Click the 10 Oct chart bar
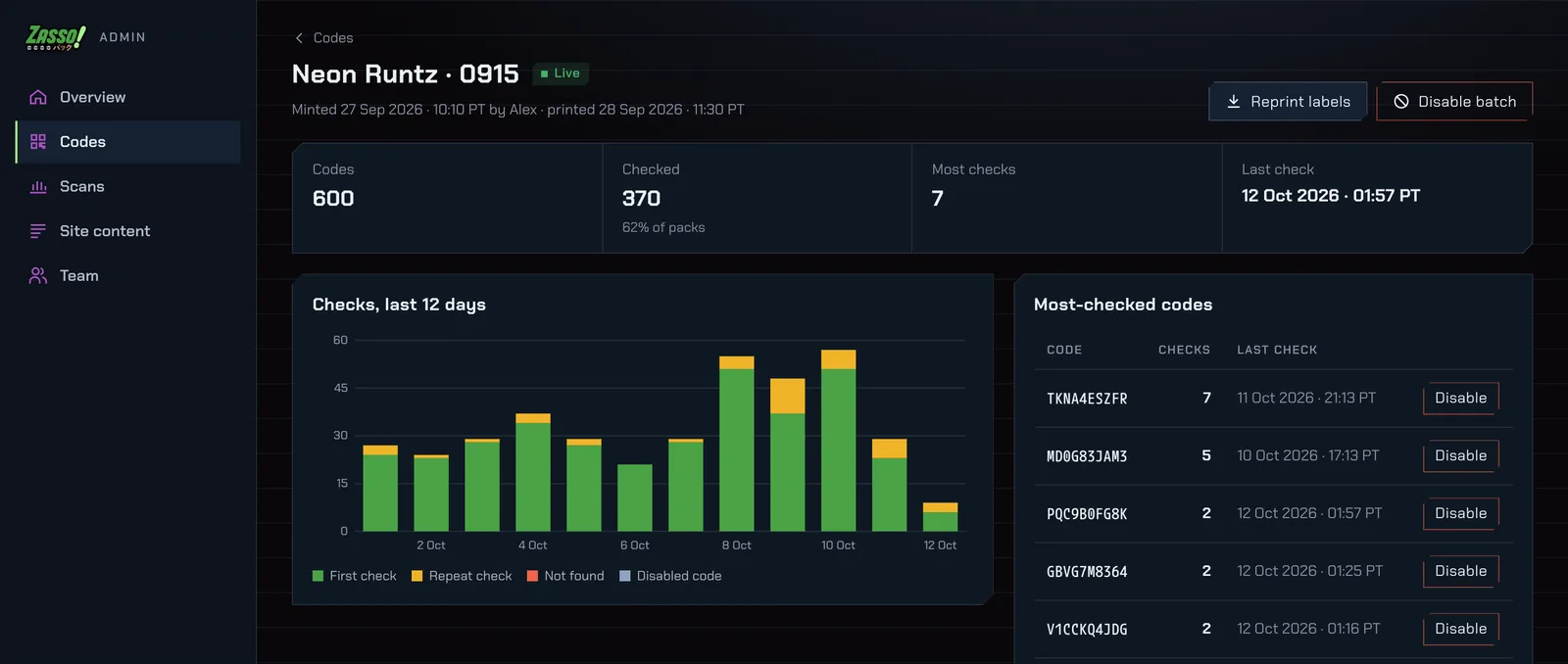 click(838, 441)
